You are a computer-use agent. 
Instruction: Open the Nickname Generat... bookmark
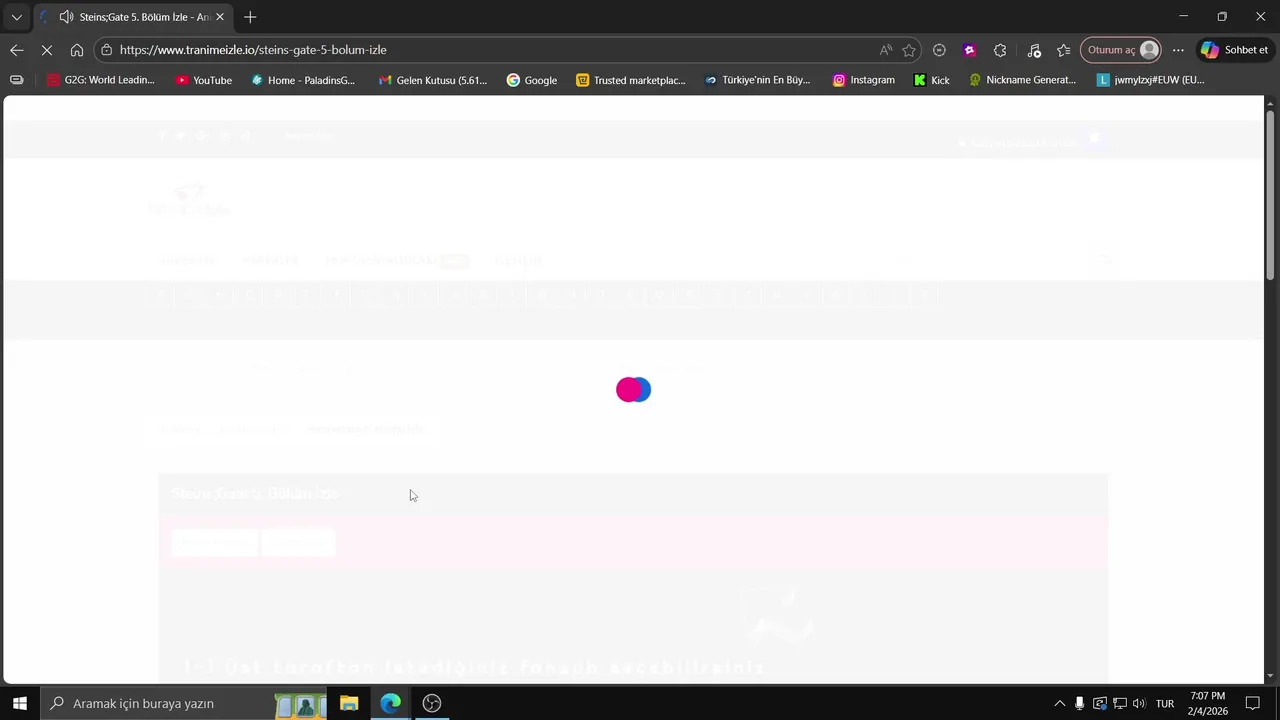[x=1023, y=80]
